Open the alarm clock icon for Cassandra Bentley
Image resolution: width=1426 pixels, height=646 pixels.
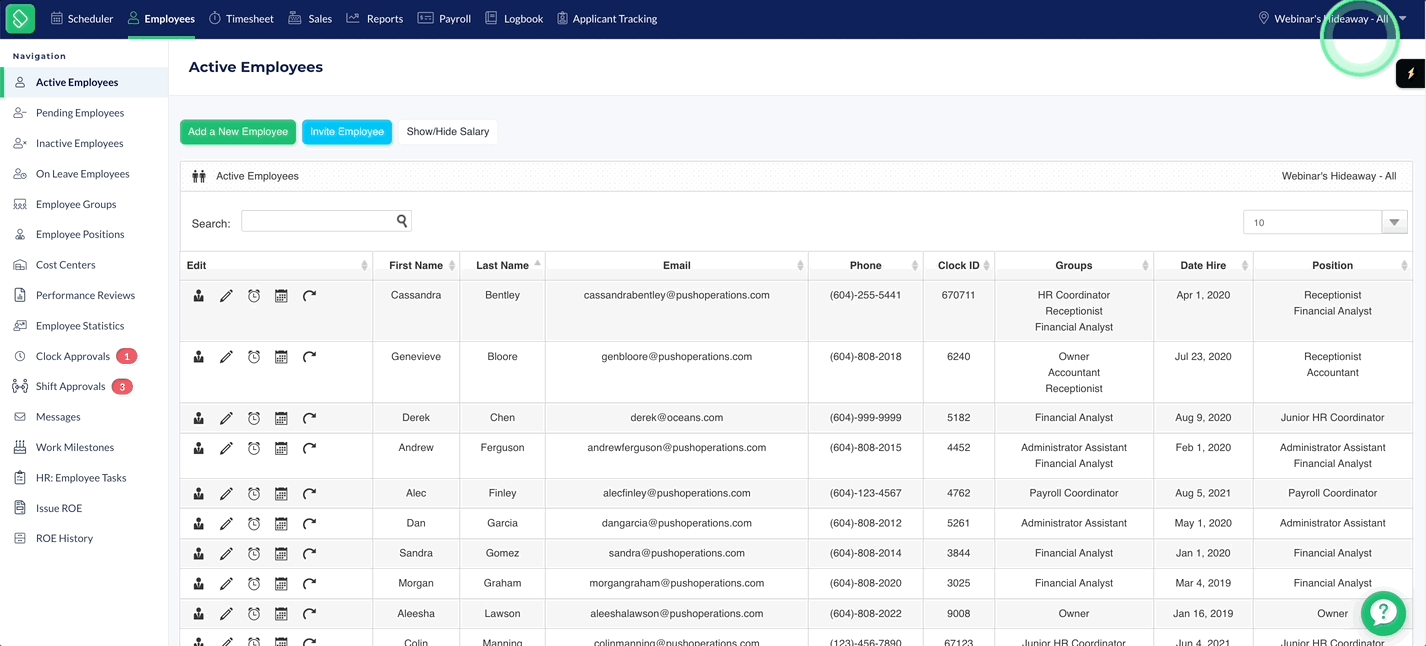[x=254, y=296]
